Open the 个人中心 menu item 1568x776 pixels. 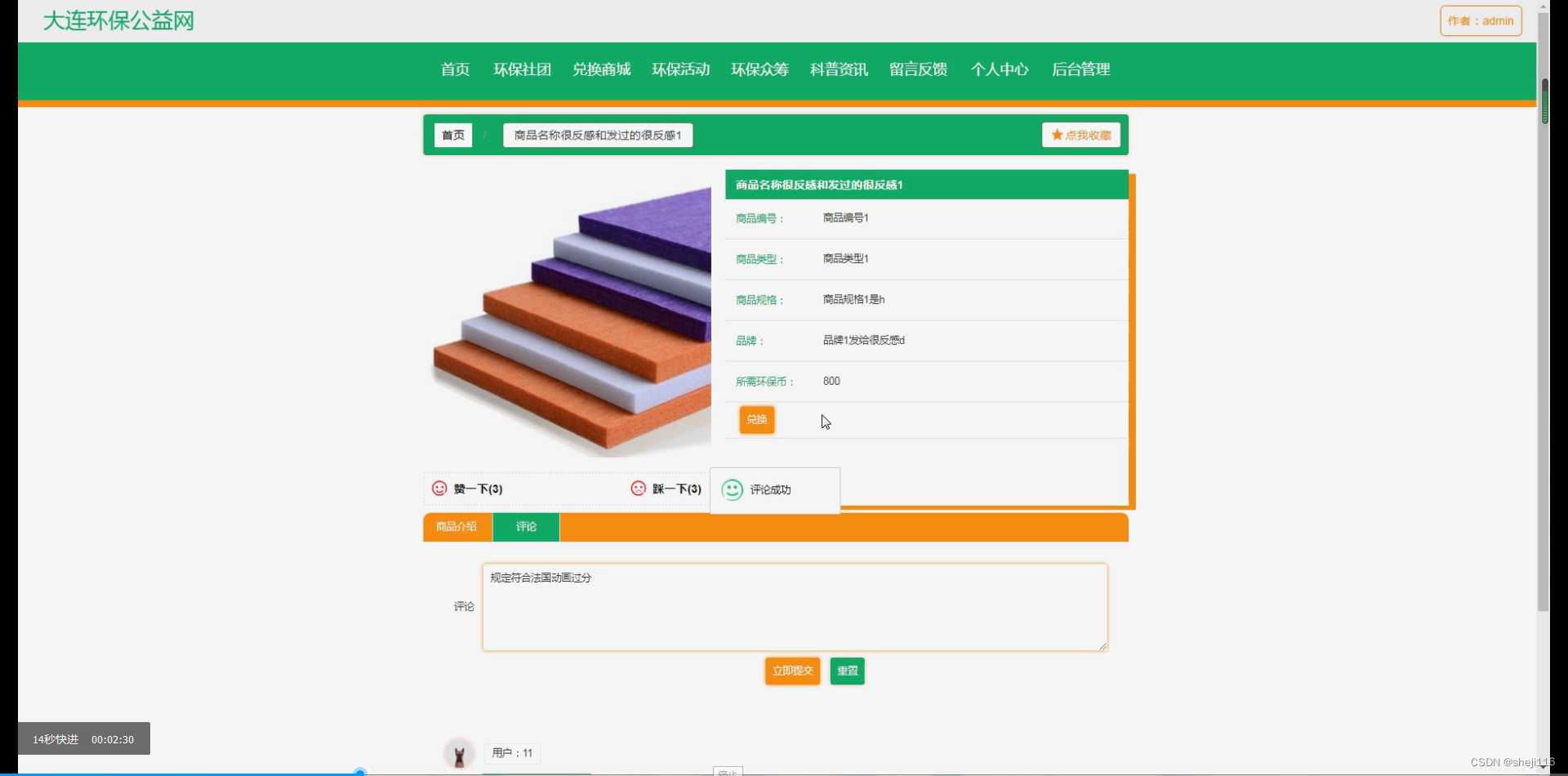999,69
